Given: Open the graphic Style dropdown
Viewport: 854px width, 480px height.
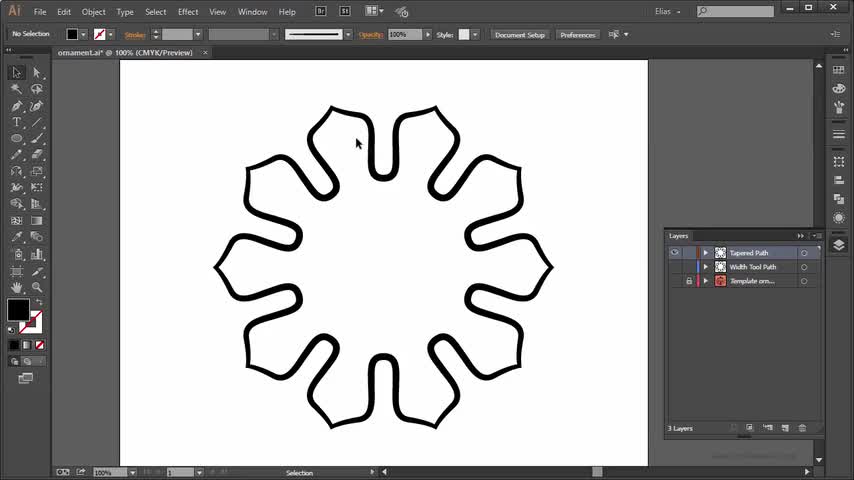Looking at the screenshot, I should pyautogui.click(x=475, y=34).
